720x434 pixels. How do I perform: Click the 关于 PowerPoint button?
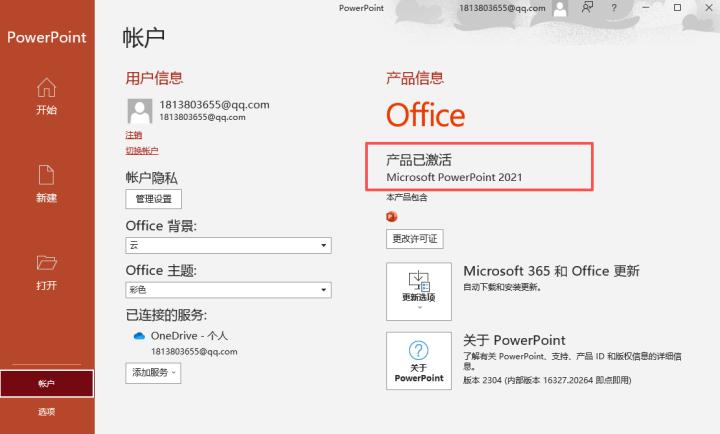(x=419, y=361)
